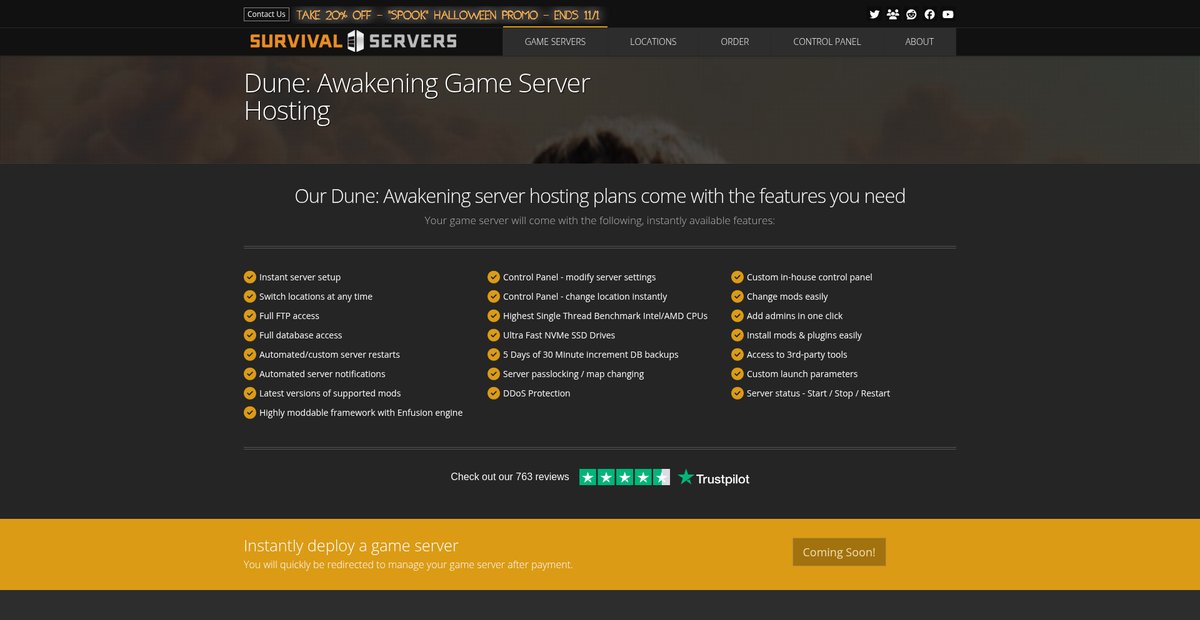Click "Server status - Start / Stop / Restart" text
This screenshot has width=1200, height=620.
point(818,393)
